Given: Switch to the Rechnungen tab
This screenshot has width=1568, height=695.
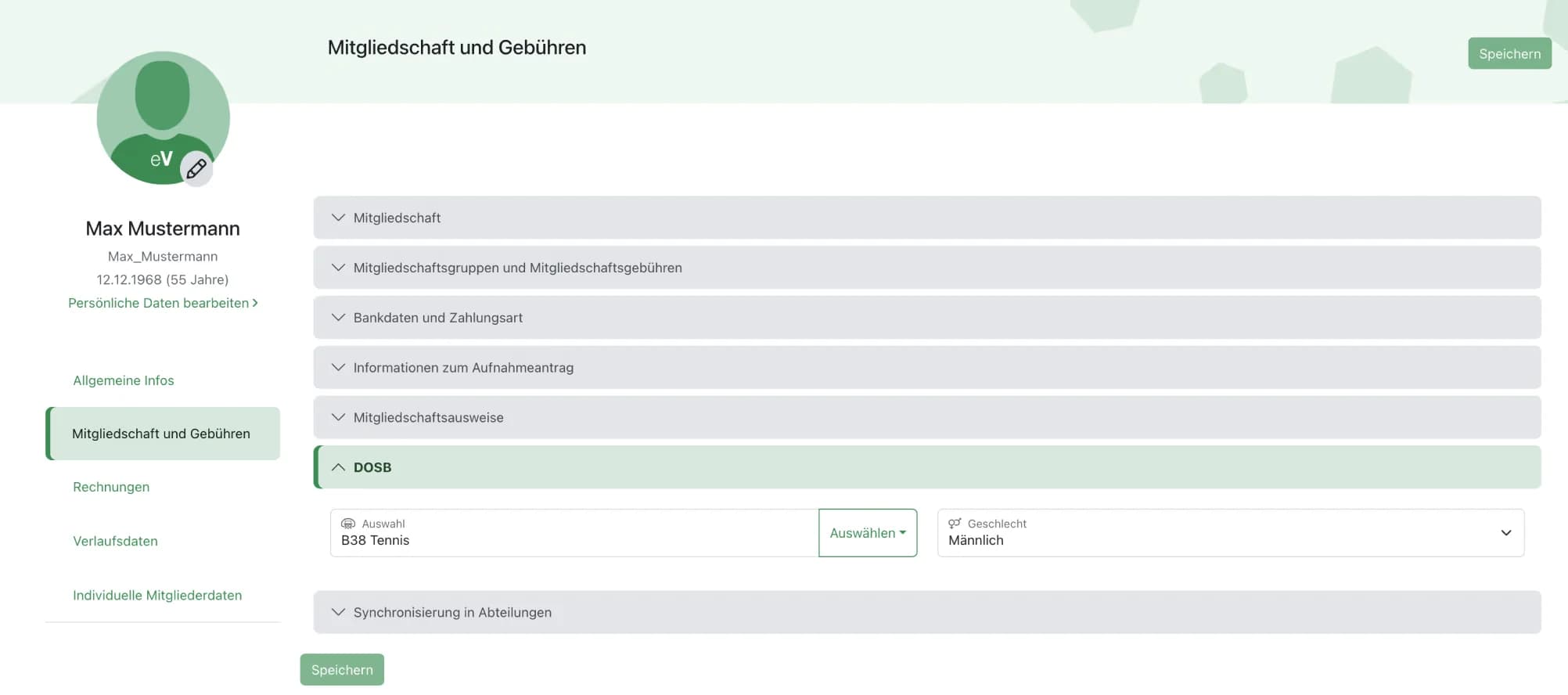Looking at the screenshot, I should (x=111, y=487).
